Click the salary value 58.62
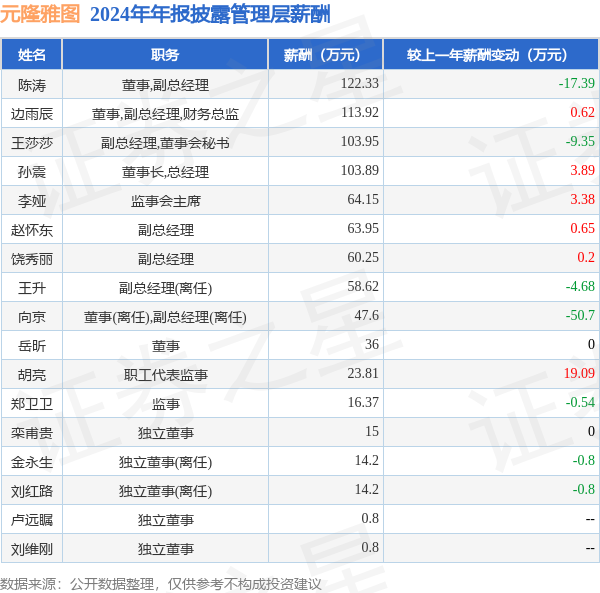Screen dimensions: 600x593 pos(363,287)
